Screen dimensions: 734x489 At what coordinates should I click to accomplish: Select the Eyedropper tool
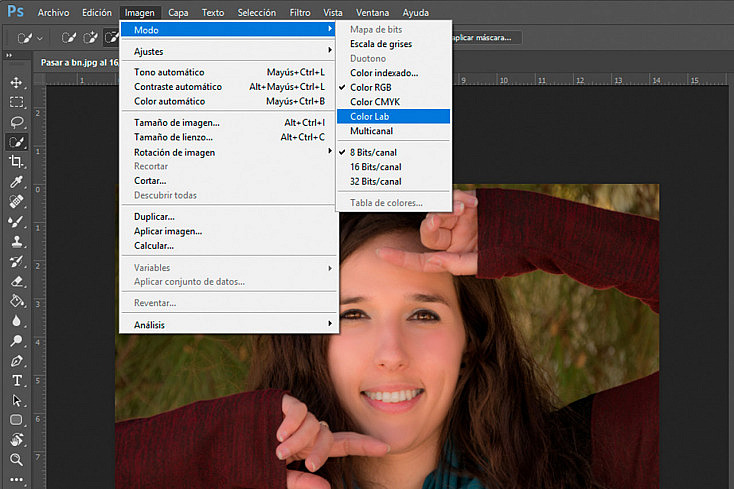16,182
